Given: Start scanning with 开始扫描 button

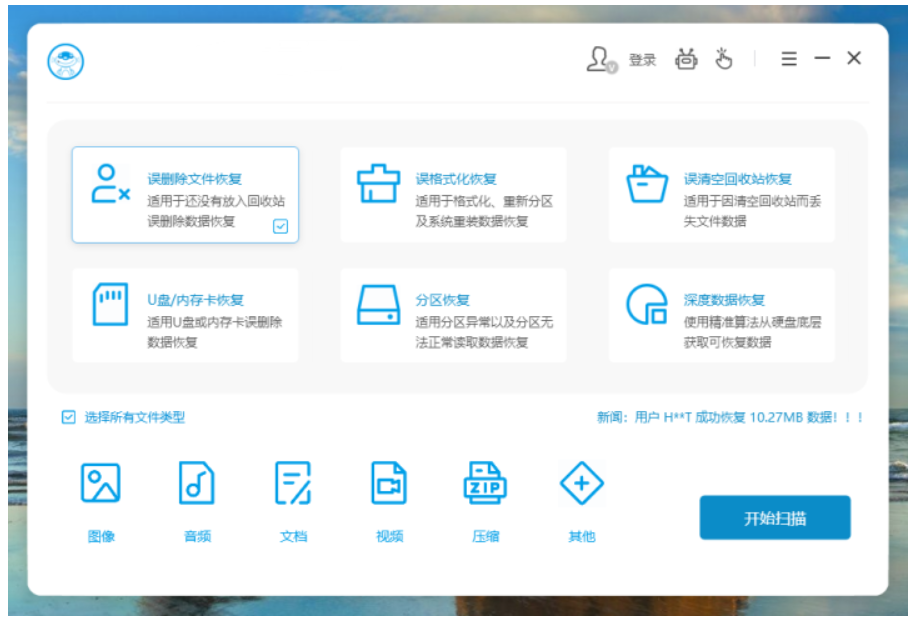Looking at the screenshot, I should [x=775, y=518].
